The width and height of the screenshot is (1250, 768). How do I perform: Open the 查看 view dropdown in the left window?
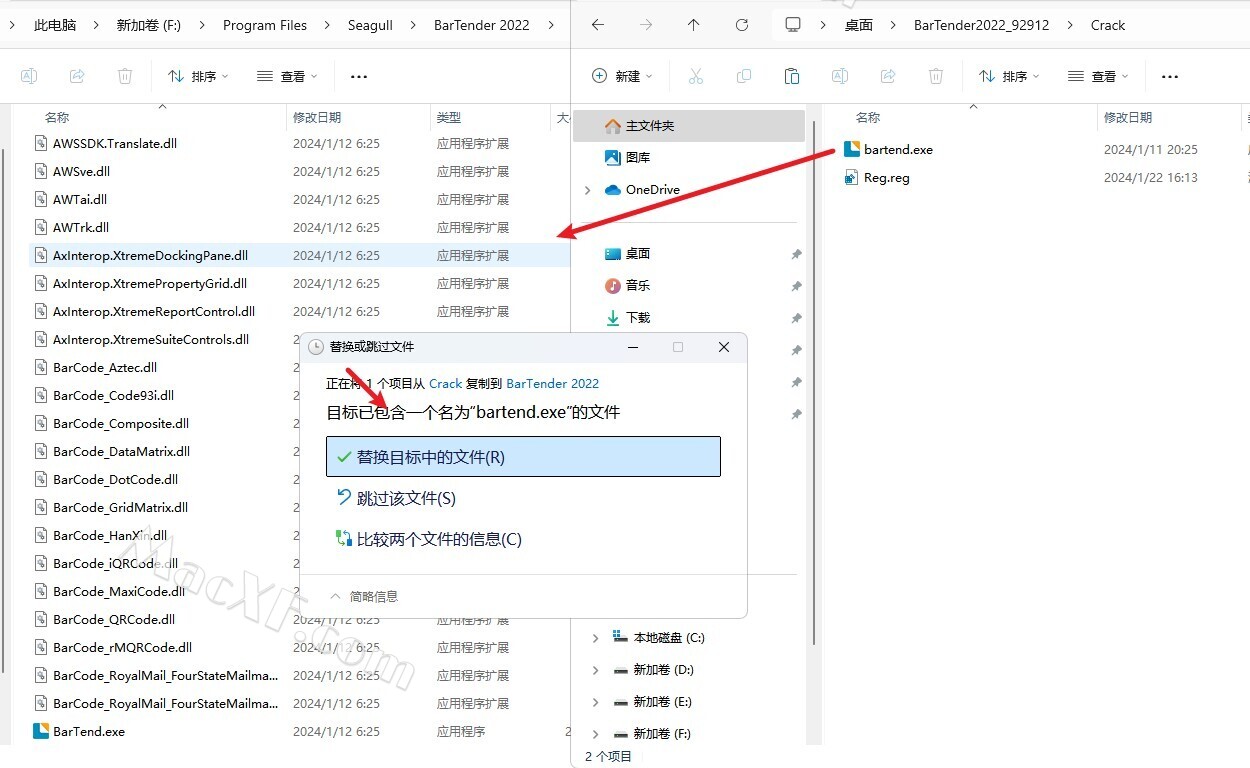[x=287, y=76]
